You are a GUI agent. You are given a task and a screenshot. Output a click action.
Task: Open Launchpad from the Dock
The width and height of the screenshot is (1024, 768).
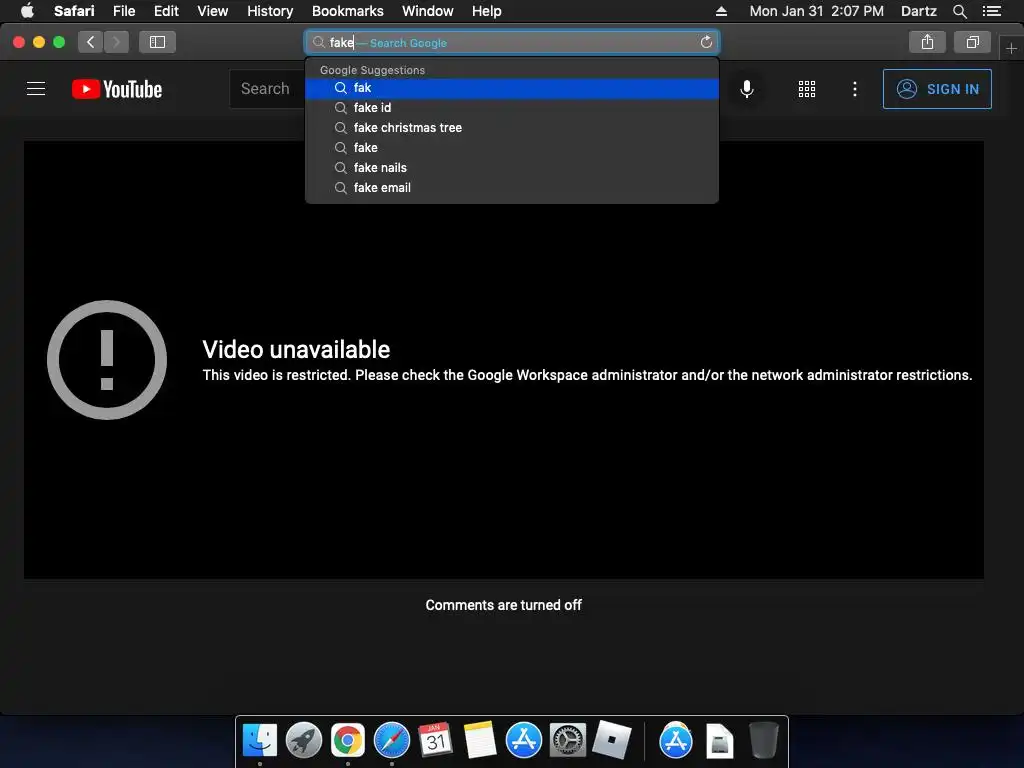point(304,741)
